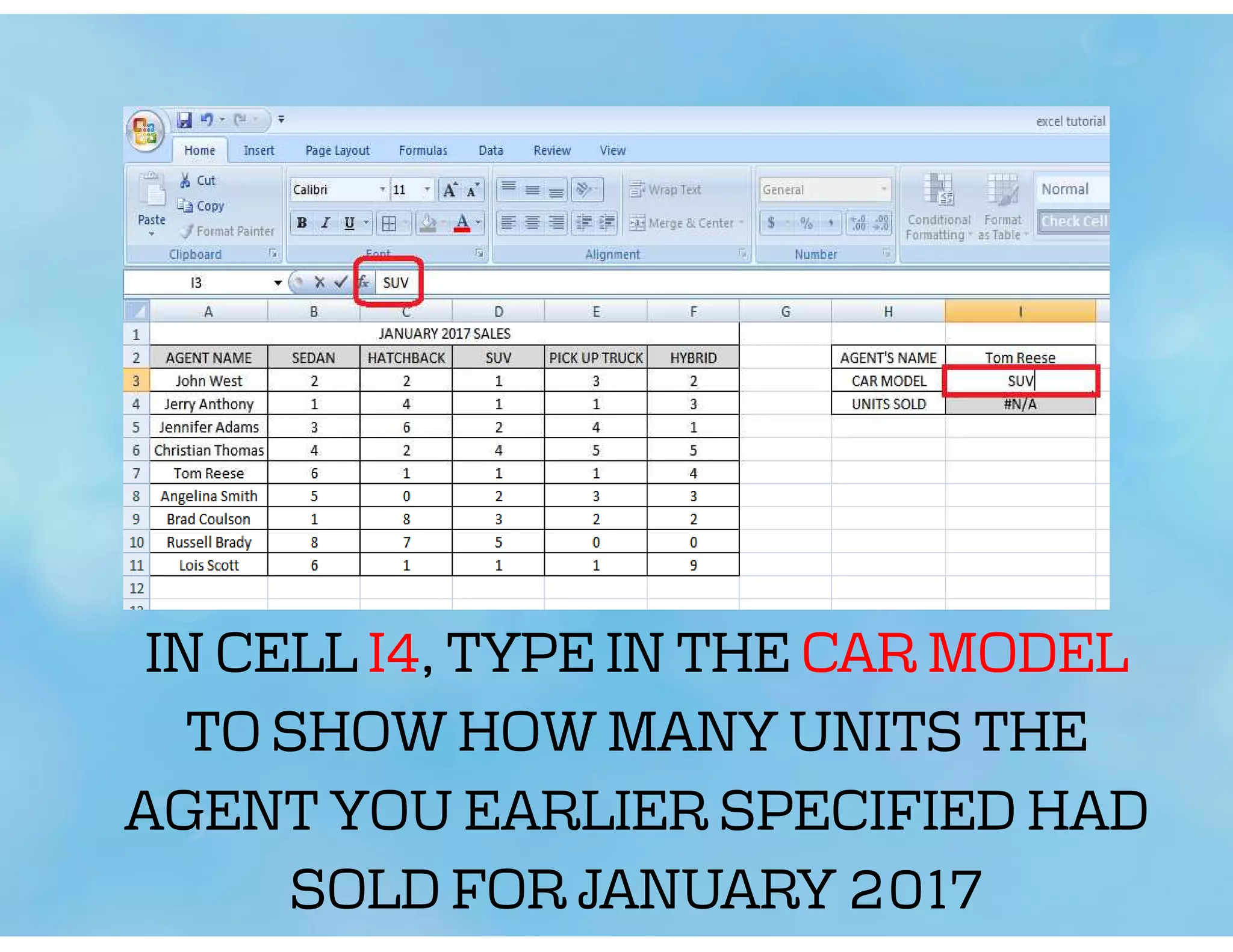Toggle Bold formatting
Viewport: 1233px width, 952px height.
click(x=302, y=223)
